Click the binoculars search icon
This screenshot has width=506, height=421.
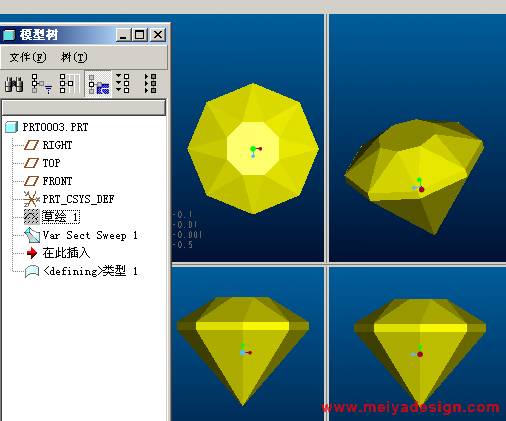[x=14, y=83]
